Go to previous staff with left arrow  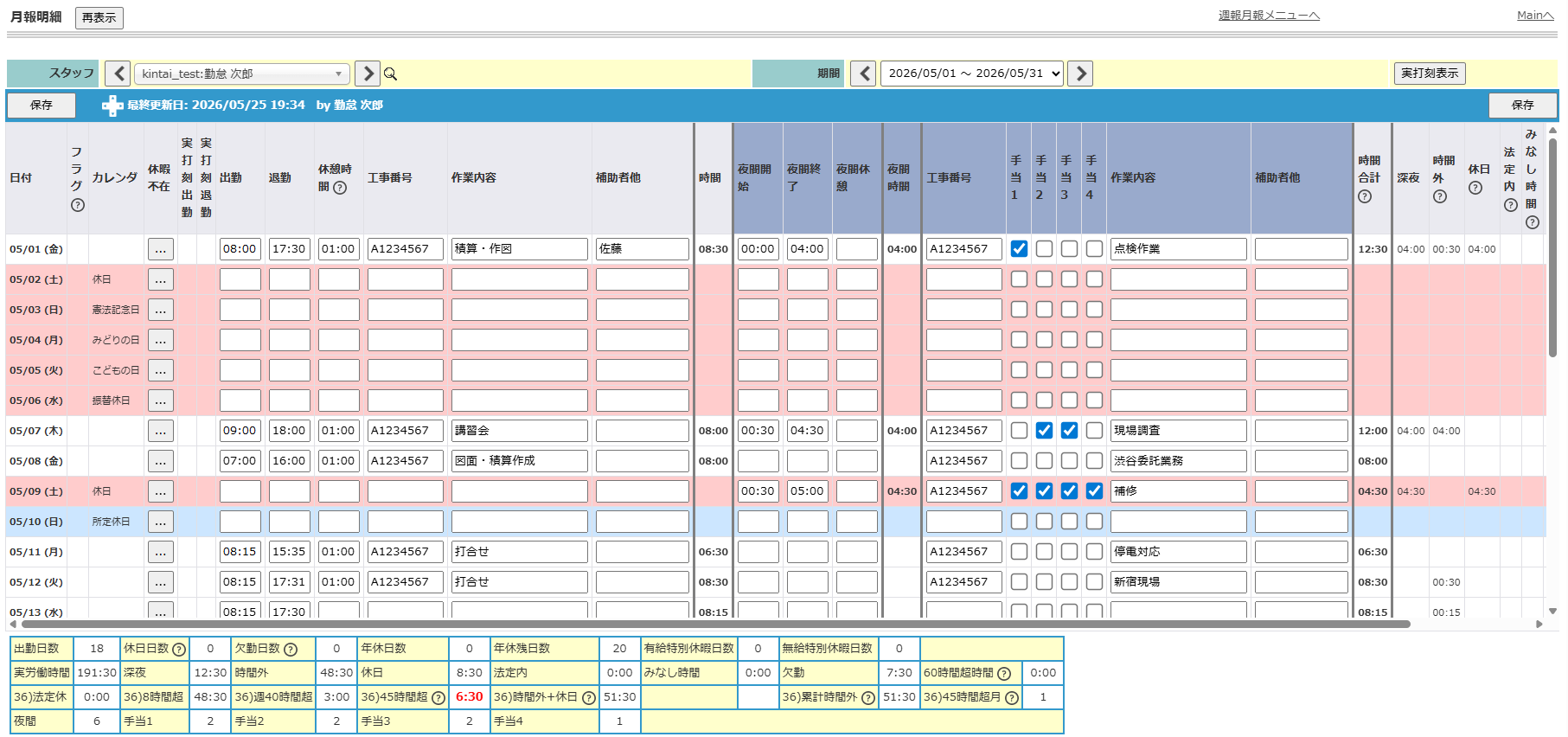[119, 74]
